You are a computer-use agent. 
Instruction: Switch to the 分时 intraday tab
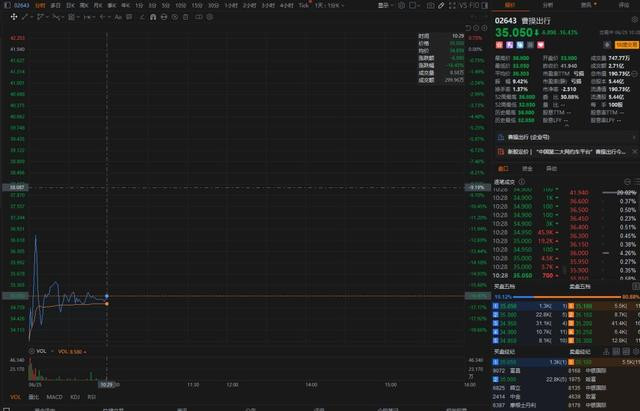tap(40, 5)
